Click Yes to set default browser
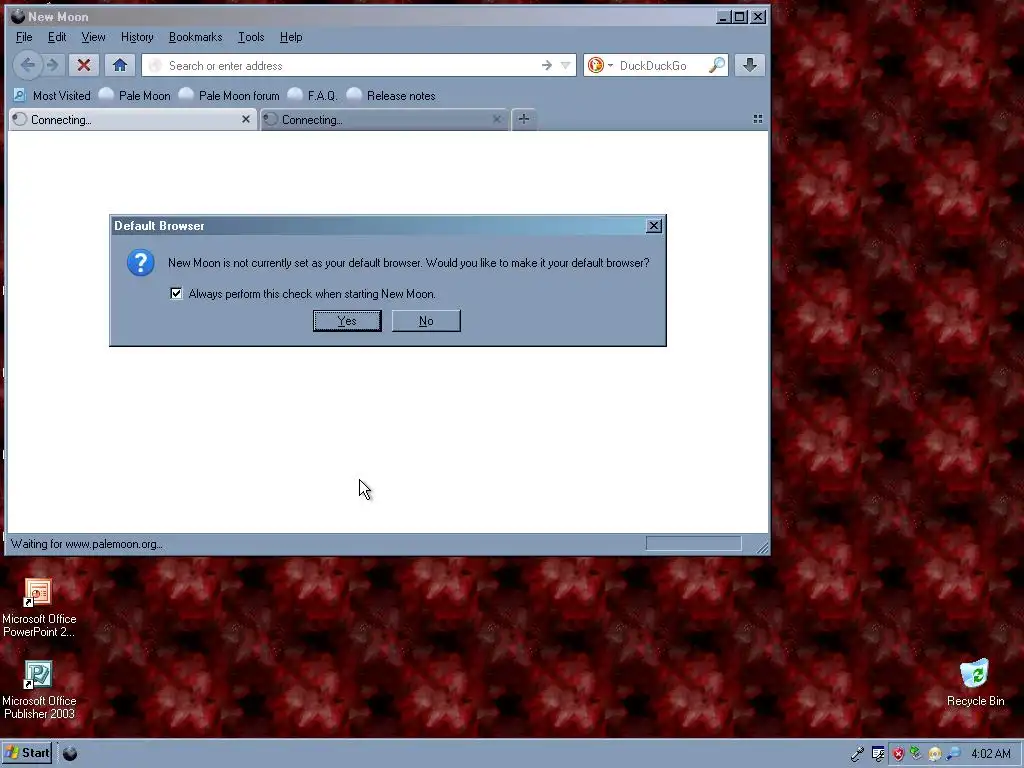The image size is (1024, 768). coord(347,321)
